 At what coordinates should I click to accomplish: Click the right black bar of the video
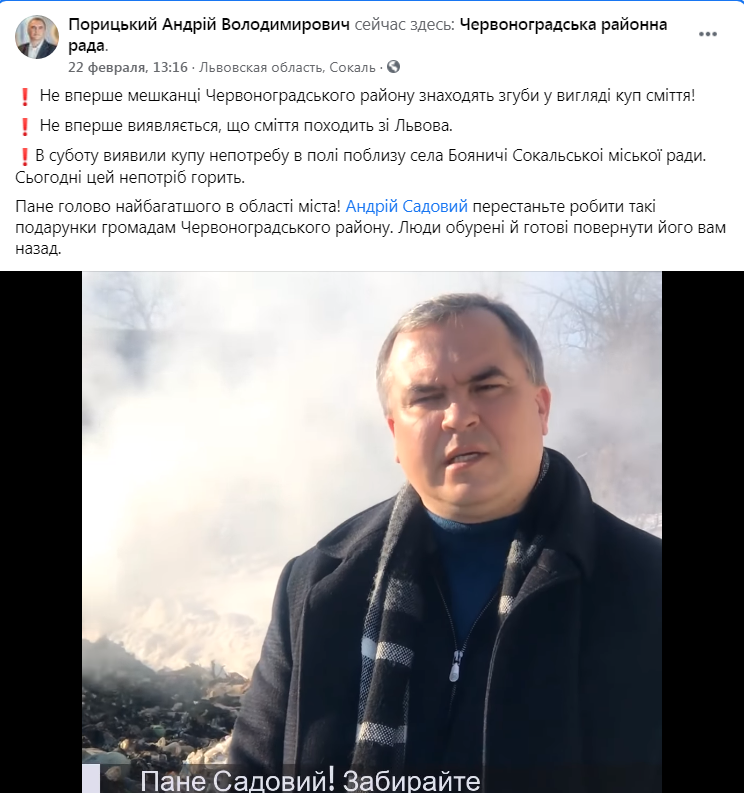tap(703, 532)
